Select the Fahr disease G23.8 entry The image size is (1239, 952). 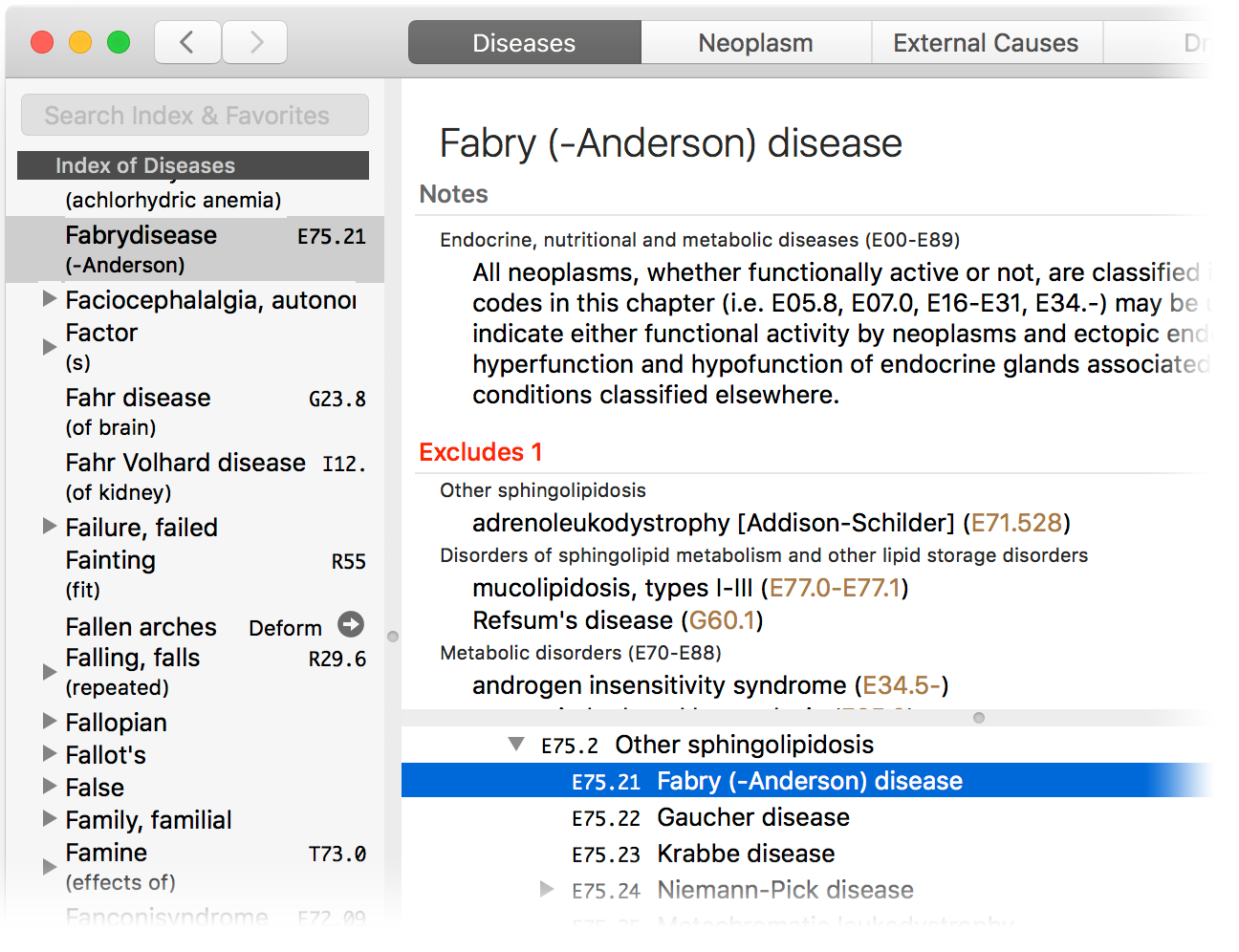click(195, 411)
